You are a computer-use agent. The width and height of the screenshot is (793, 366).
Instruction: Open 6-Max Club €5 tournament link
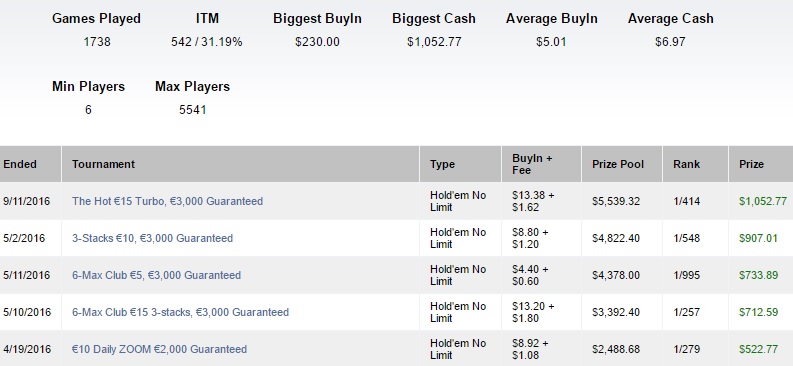(x=156, y=275)
